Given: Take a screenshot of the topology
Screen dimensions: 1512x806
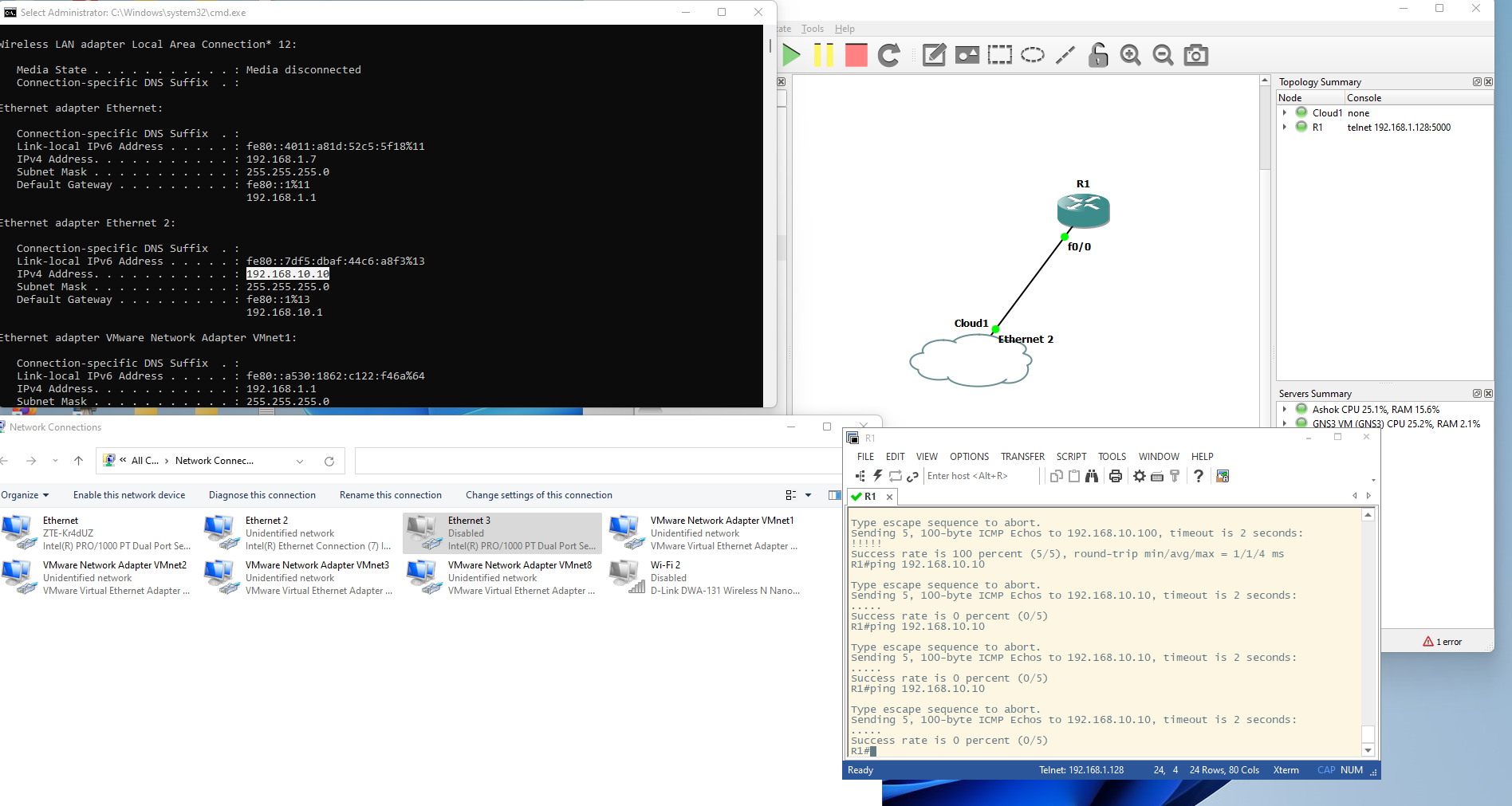Looking at the screenshot, I should (1195, 55).
